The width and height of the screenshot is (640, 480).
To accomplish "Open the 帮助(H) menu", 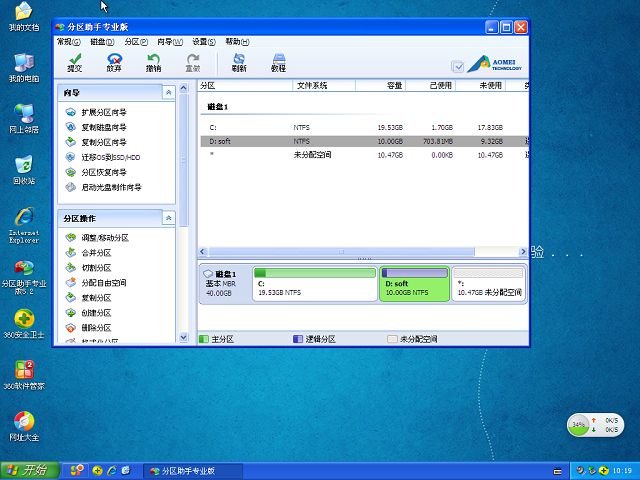I will tap(237, 42).
